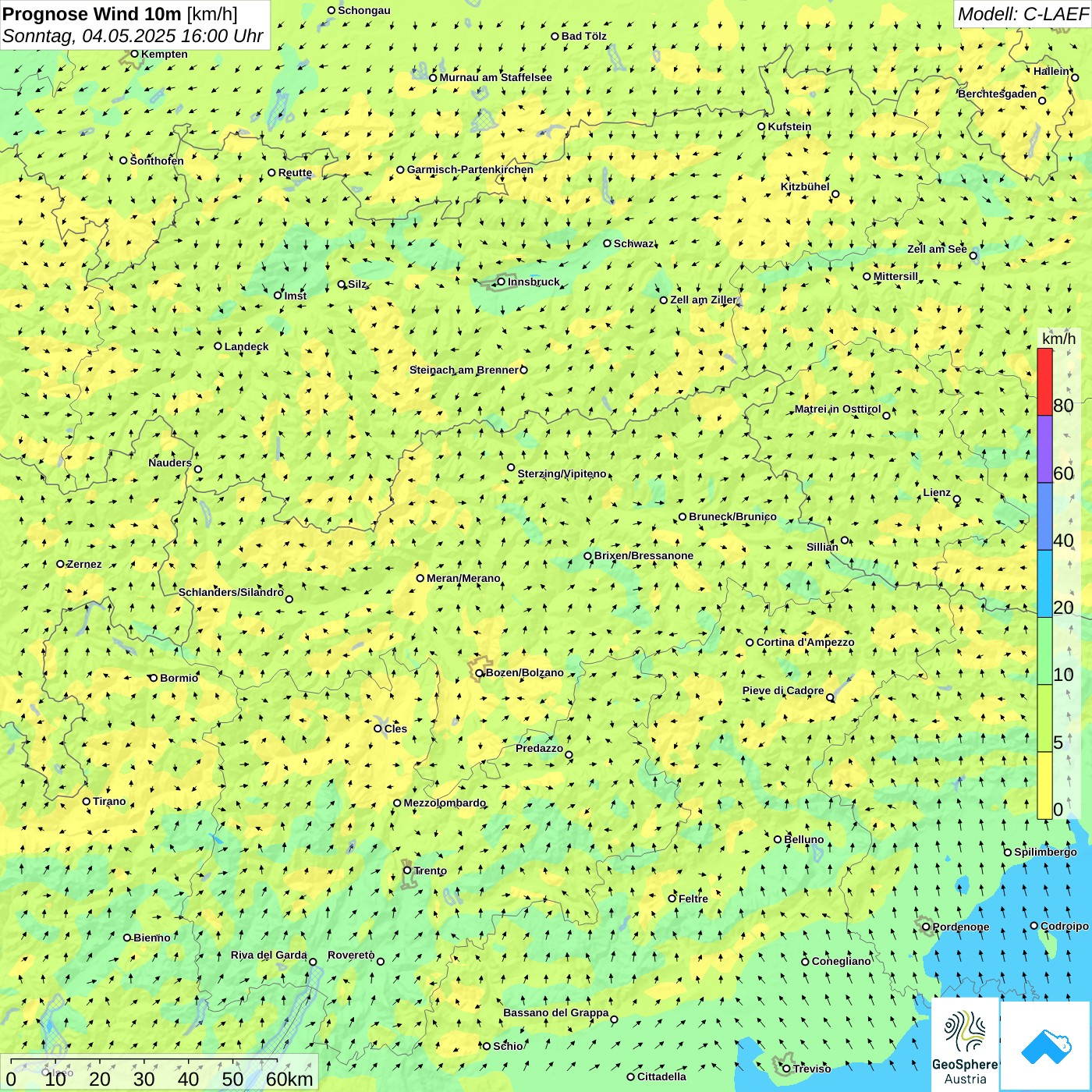This screenshot has height=1092, width=1092.
Task: Click the light blue 20-40 km/h legend color
Action: point(1044,584)
